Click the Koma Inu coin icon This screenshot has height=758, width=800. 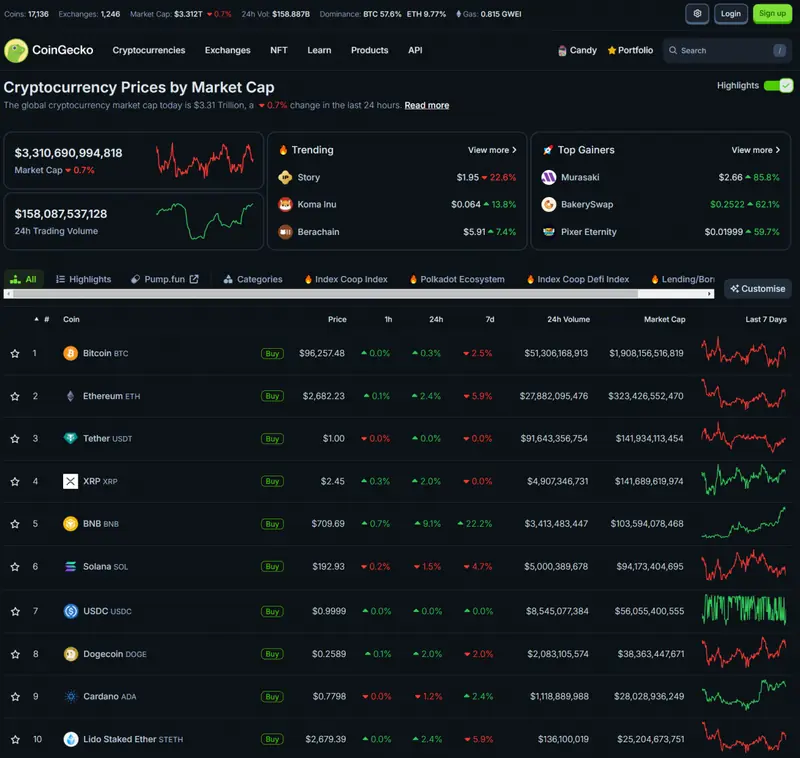tap(285, 204)
